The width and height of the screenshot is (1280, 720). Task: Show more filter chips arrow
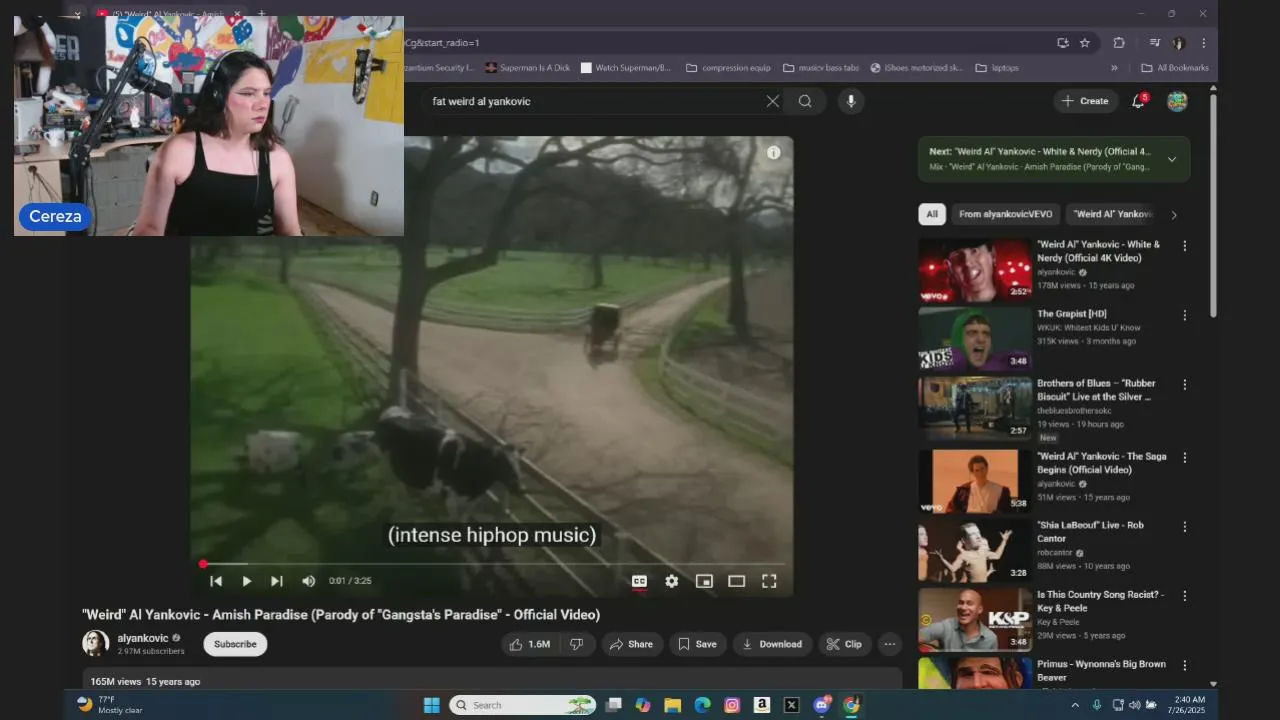coord(1174,214)
